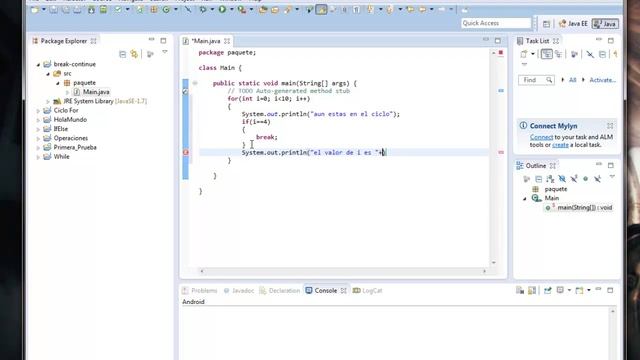
Task: Click the External Tools run icon
Action: 242,9
